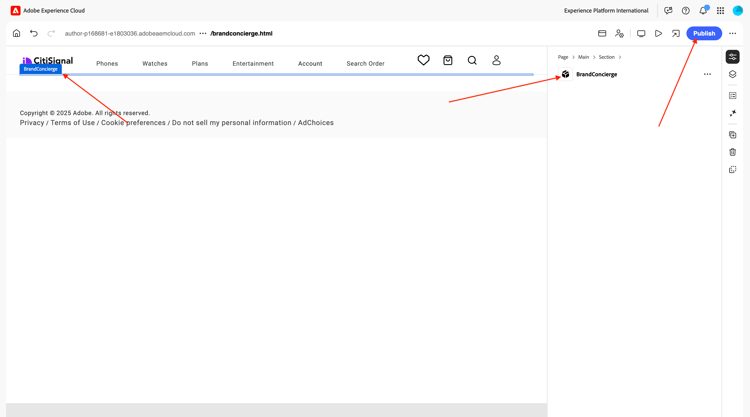Open the notifications bell

coord(703,10)
